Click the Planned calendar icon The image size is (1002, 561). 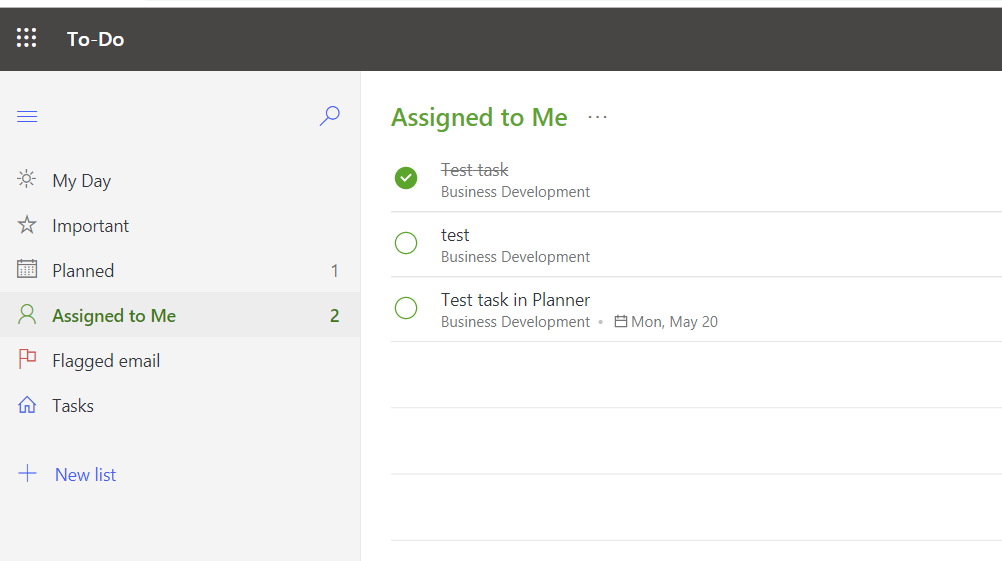pyautogui.click(x=27, y=270)
